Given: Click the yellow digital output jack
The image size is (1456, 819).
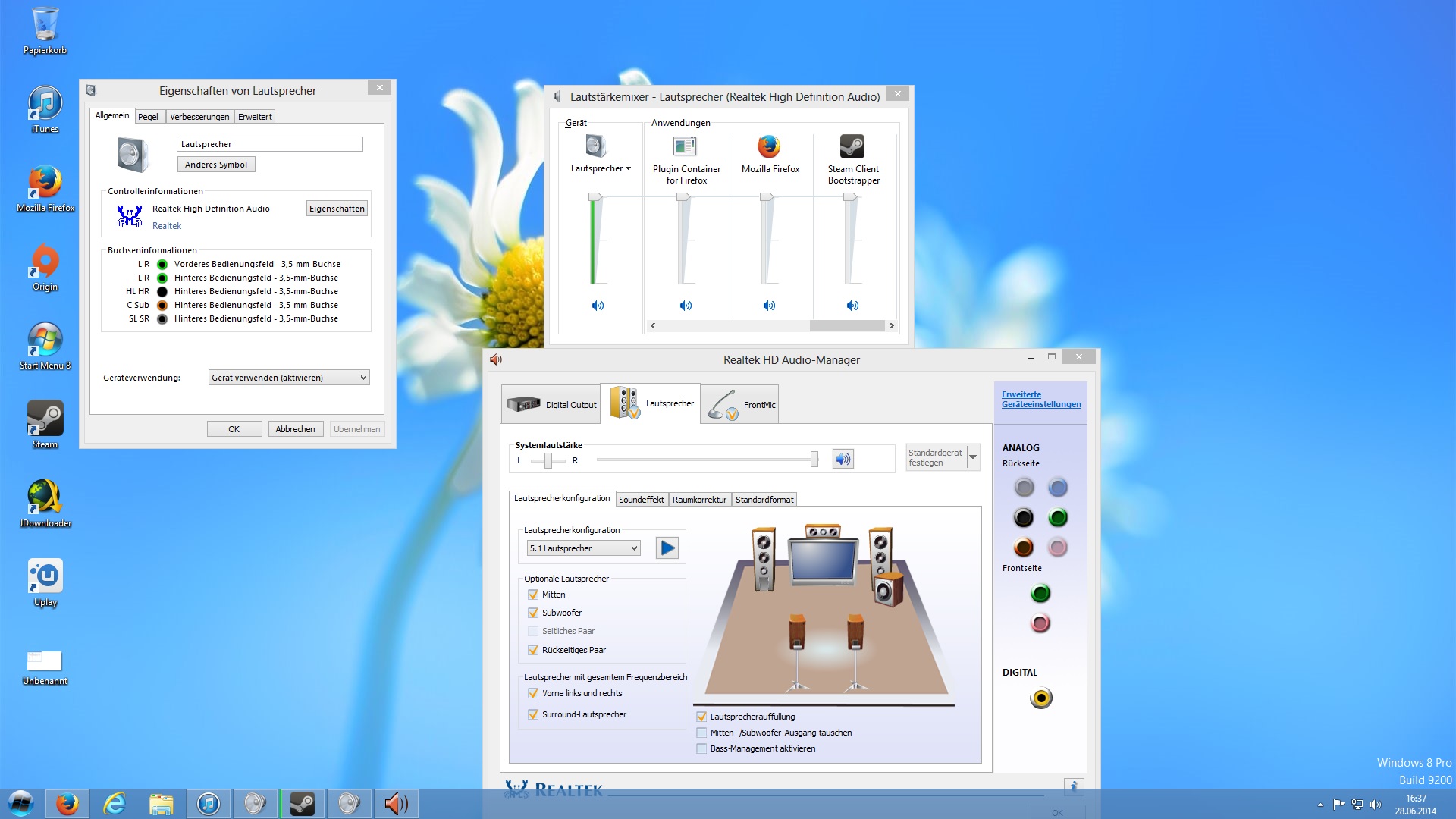Looking at the screenshot, I should point(1041,698).
